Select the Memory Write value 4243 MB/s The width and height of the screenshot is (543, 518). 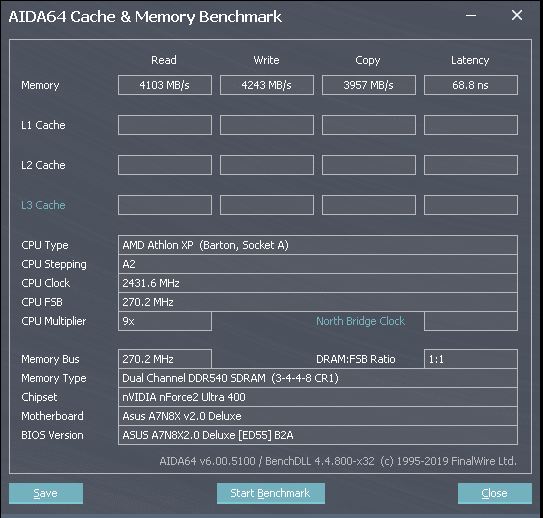(x=267, y=85)
